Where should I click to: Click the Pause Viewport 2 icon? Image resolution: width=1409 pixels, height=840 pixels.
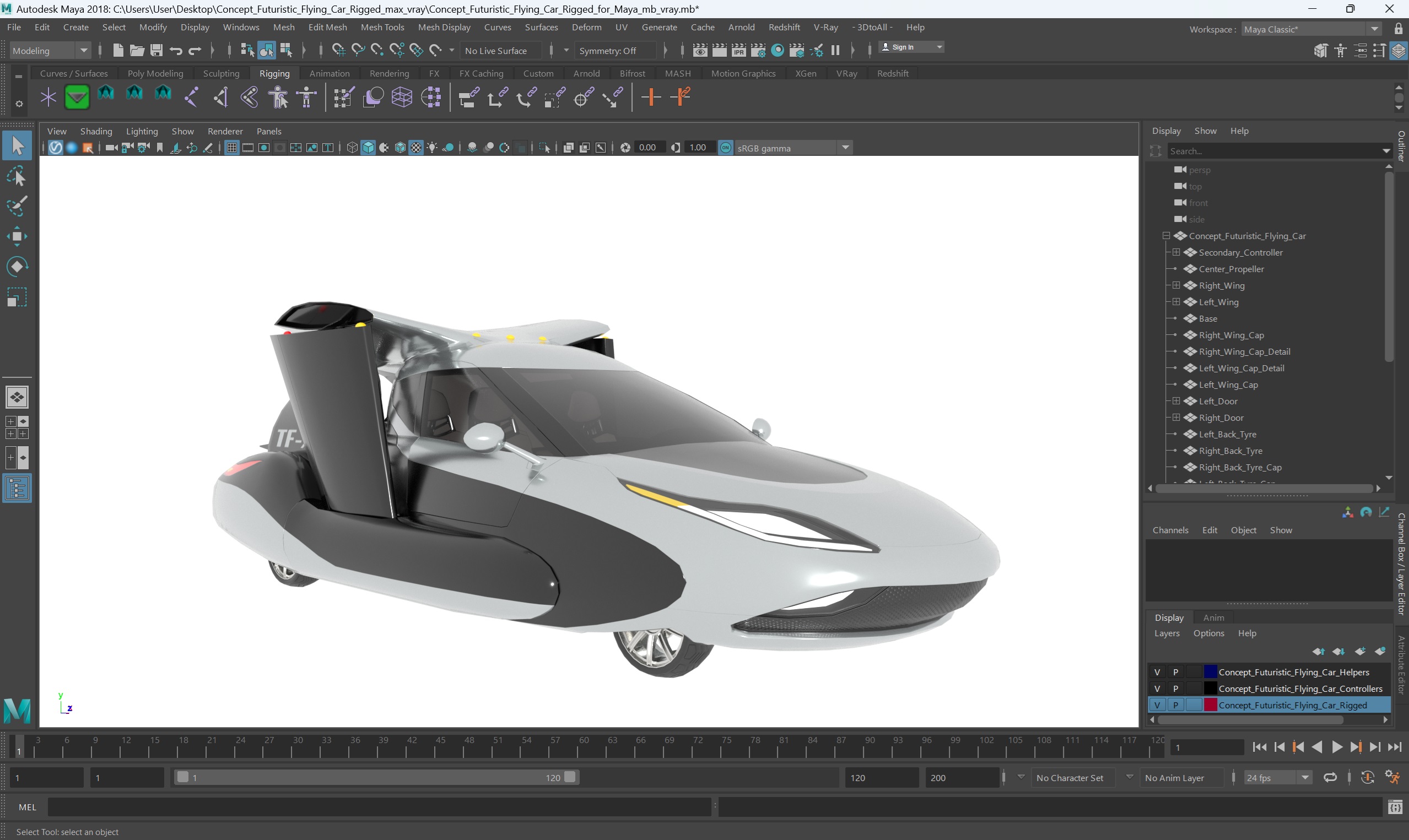[x=835, y=50]
